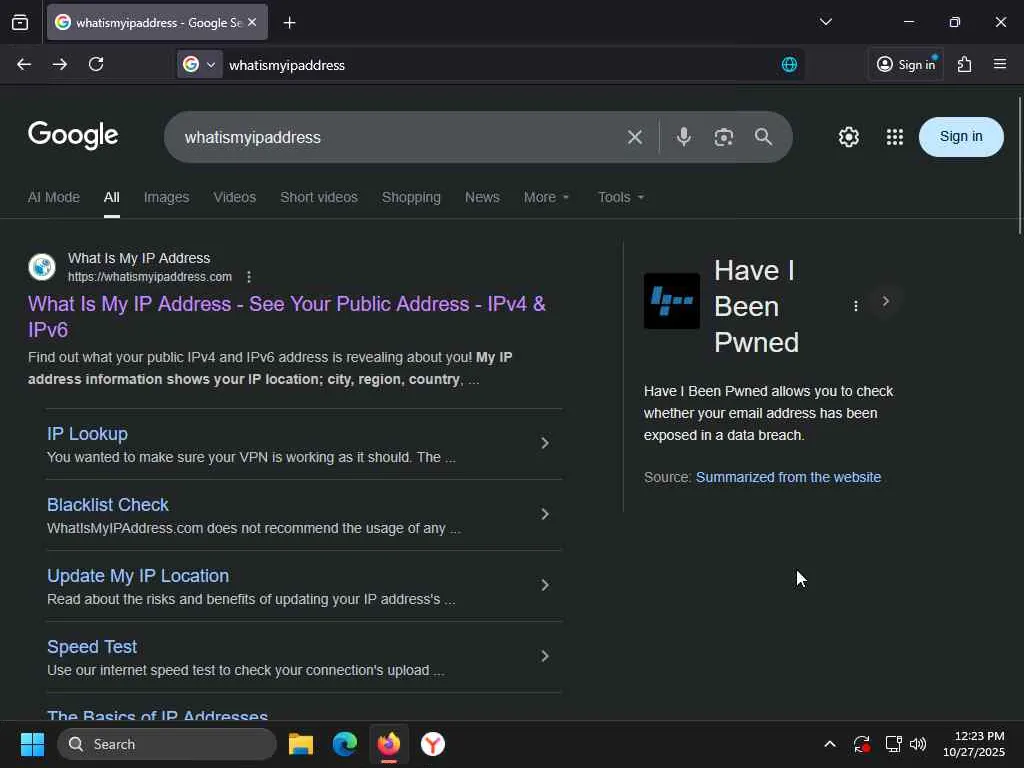This screenshot has width=1024, height=768.
Task: Open Yandex Browser from taskbar
Action: (433, 744)
